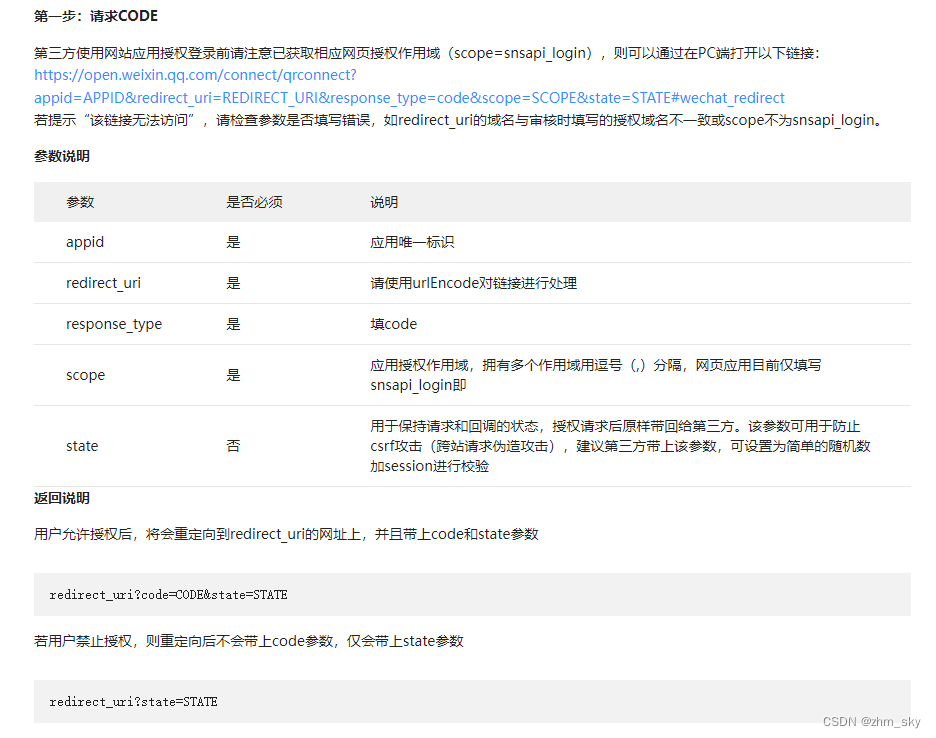Click the '是' cell in the redirect_uri row

point(233,283)
